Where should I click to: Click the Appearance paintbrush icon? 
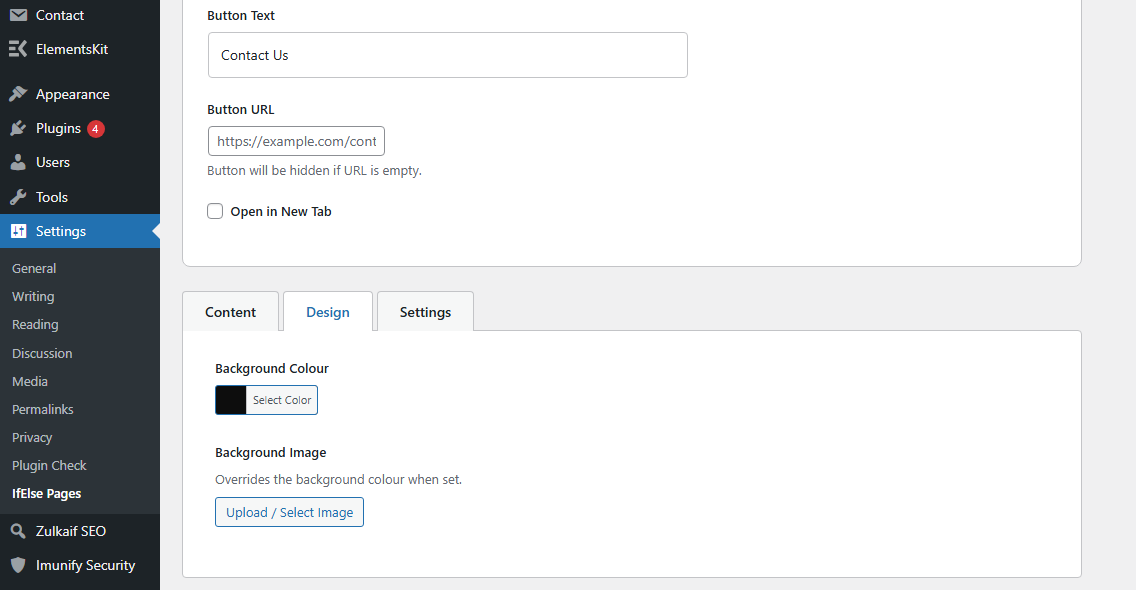point(18,94)
